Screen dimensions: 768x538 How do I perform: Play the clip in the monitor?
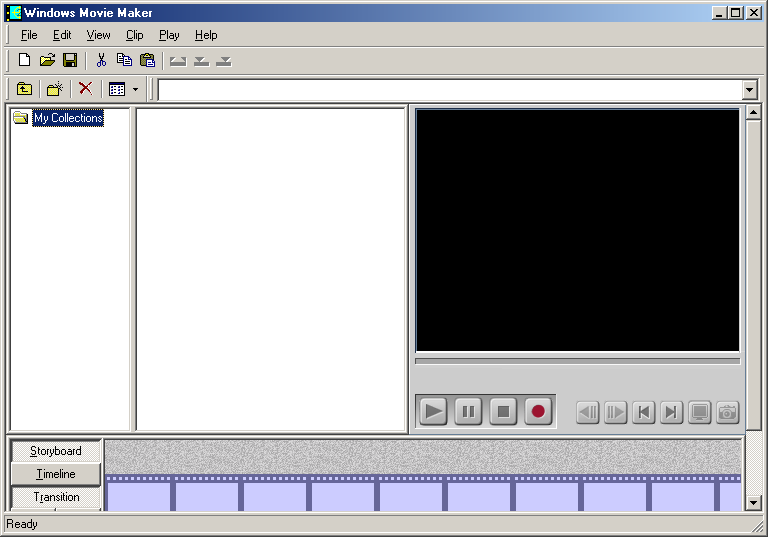[x=433, y=412]
